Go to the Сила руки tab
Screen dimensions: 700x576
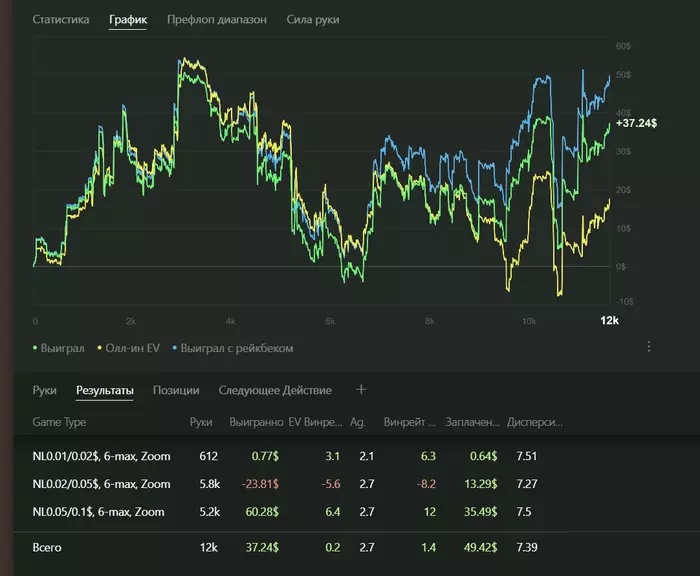click(x=313, y=20)
